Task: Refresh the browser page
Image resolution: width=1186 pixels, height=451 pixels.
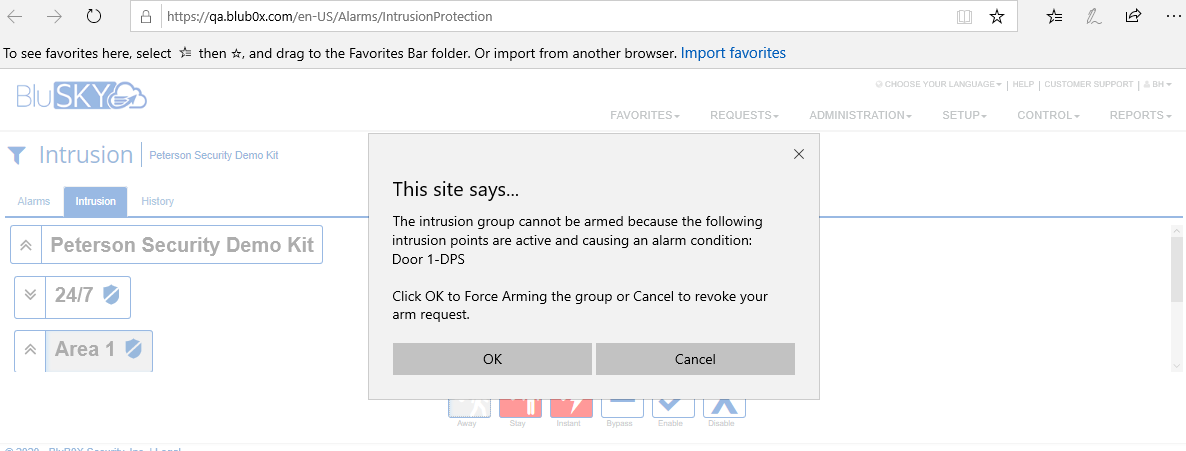Action: coord(94,17)
